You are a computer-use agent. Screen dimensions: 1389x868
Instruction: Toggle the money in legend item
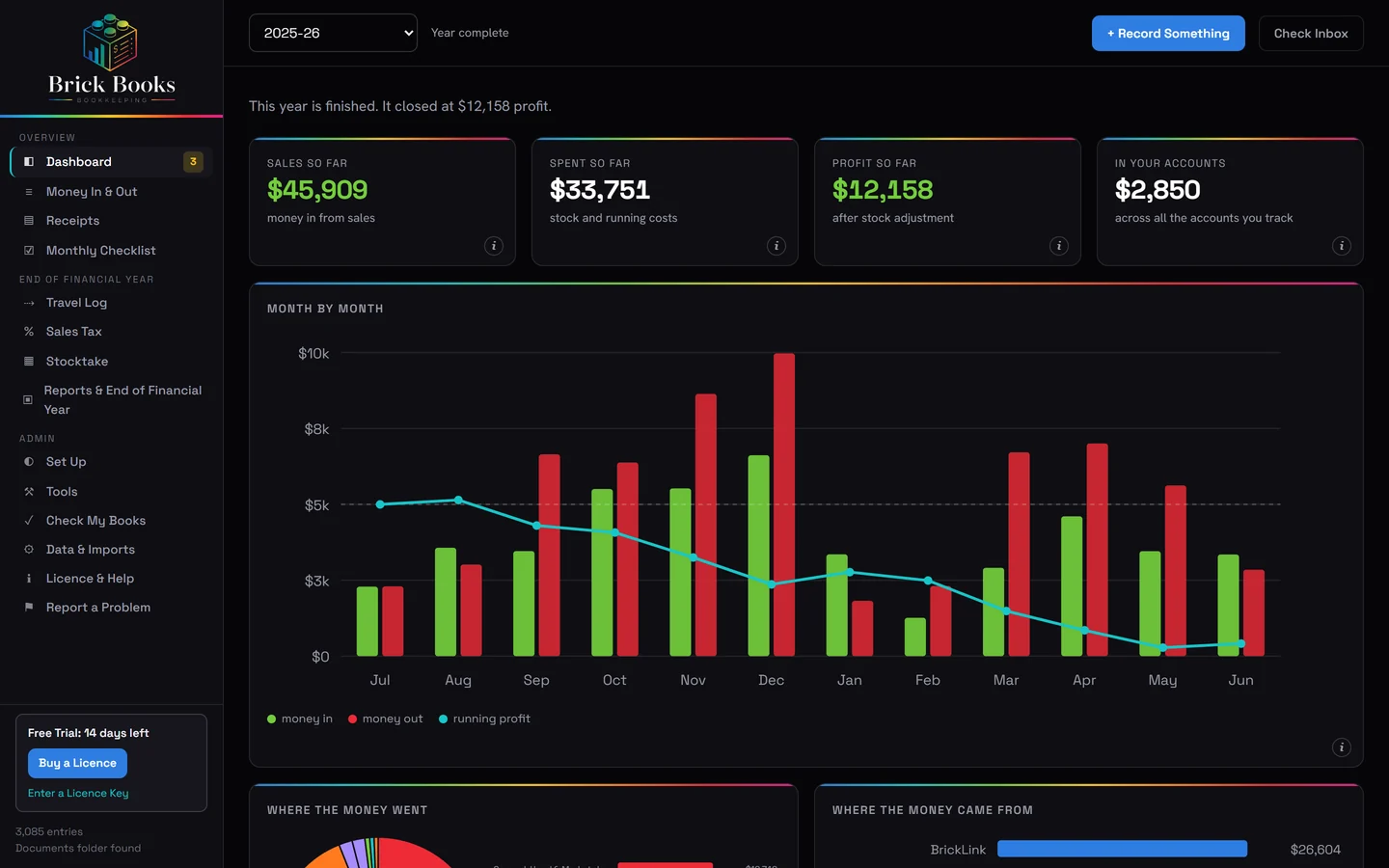click(300, 719)
